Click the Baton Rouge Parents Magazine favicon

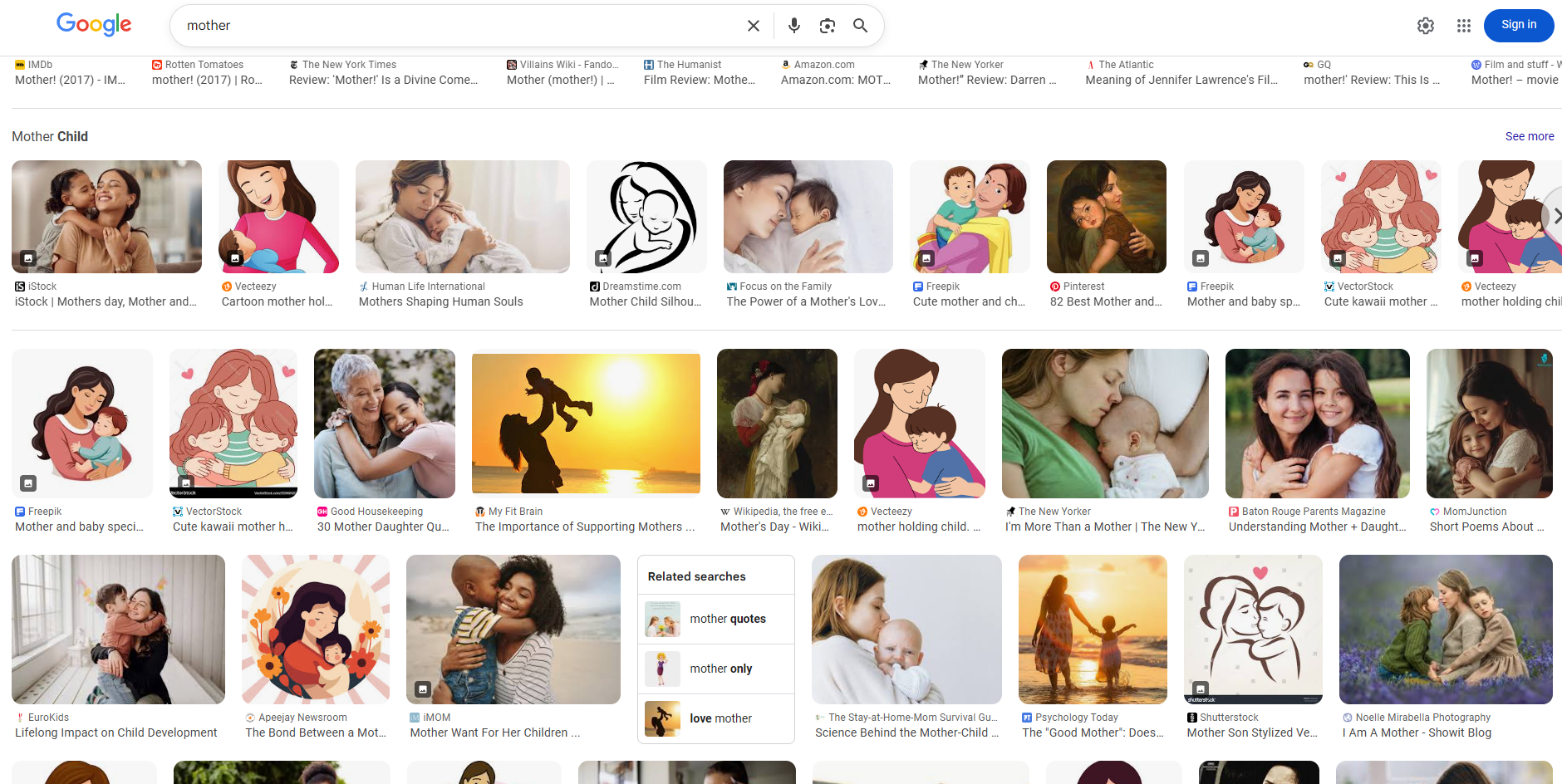point(1234,512)
